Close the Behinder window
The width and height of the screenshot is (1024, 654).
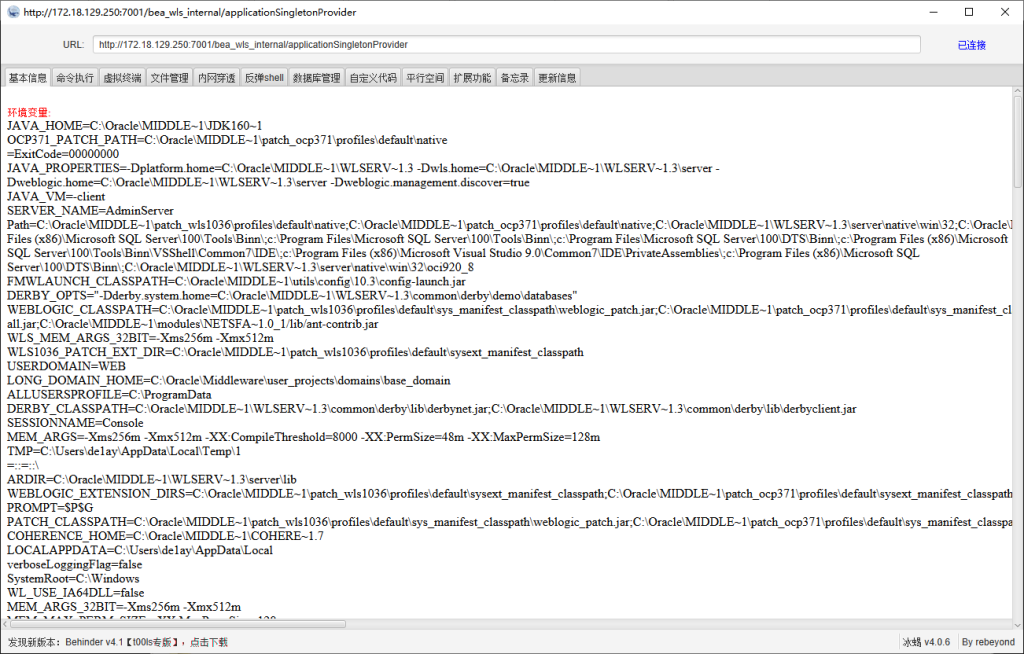pos(1005,12)
